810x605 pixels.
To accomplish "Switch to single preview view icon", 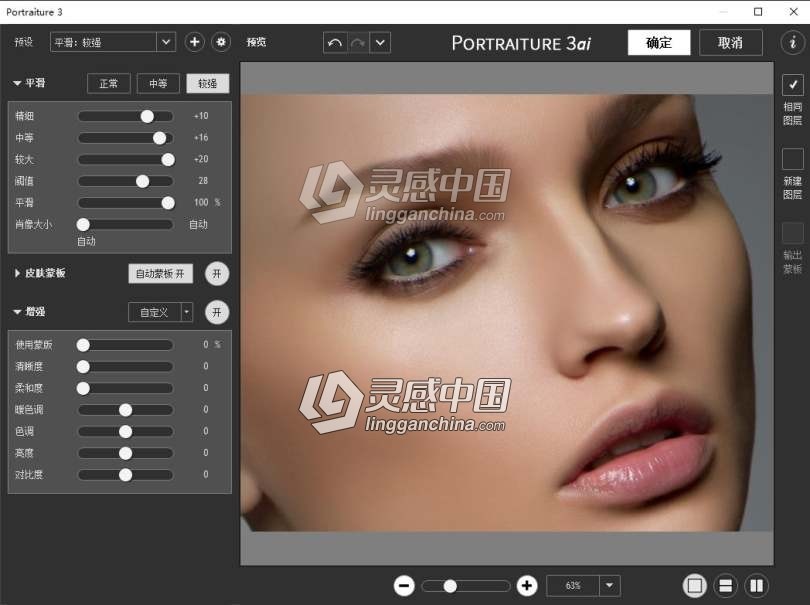I will [x=695, y=585].
